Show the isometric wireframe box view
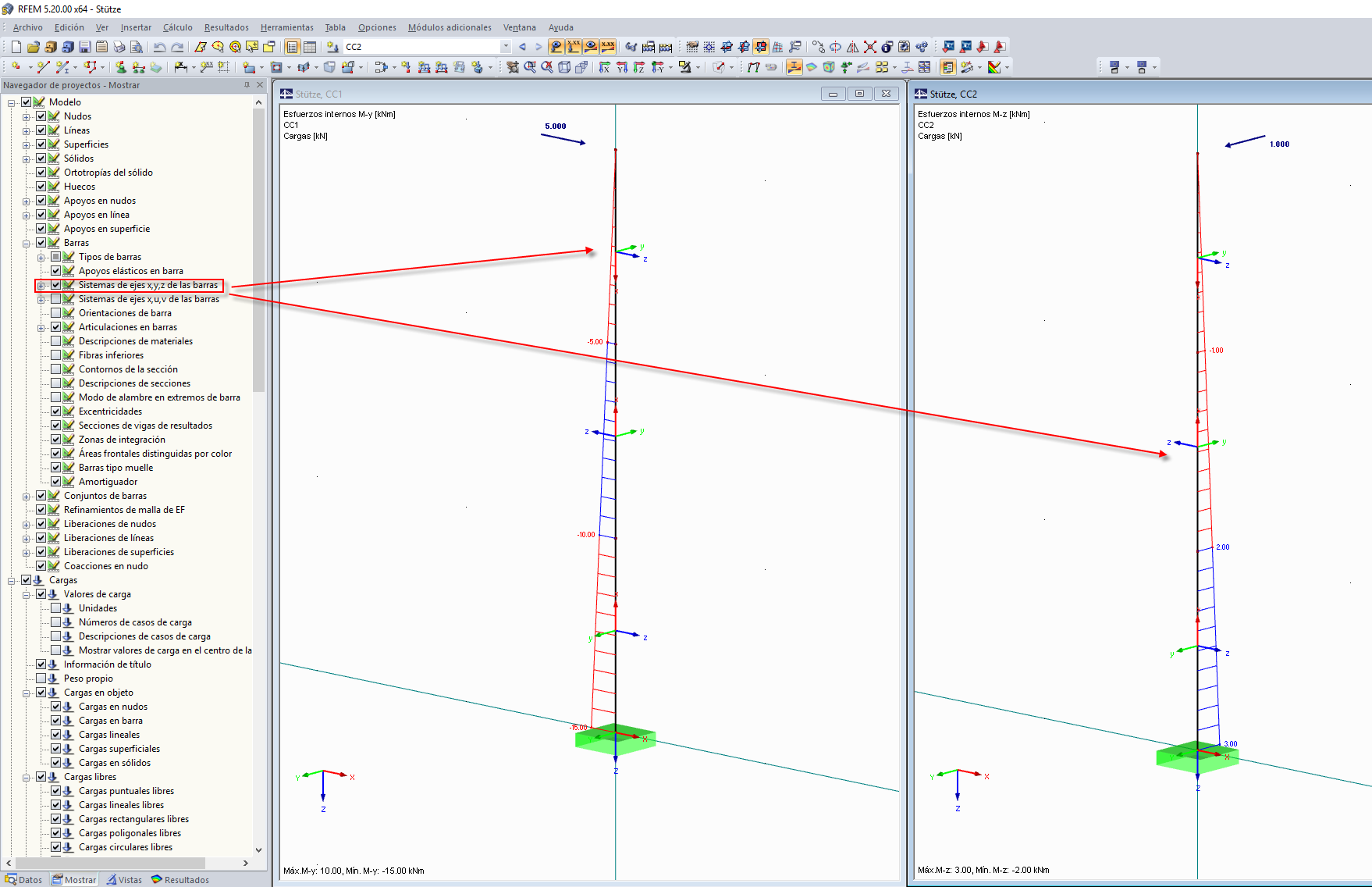The height and width of the screenshot is (887, 1372). click(564, 67)
